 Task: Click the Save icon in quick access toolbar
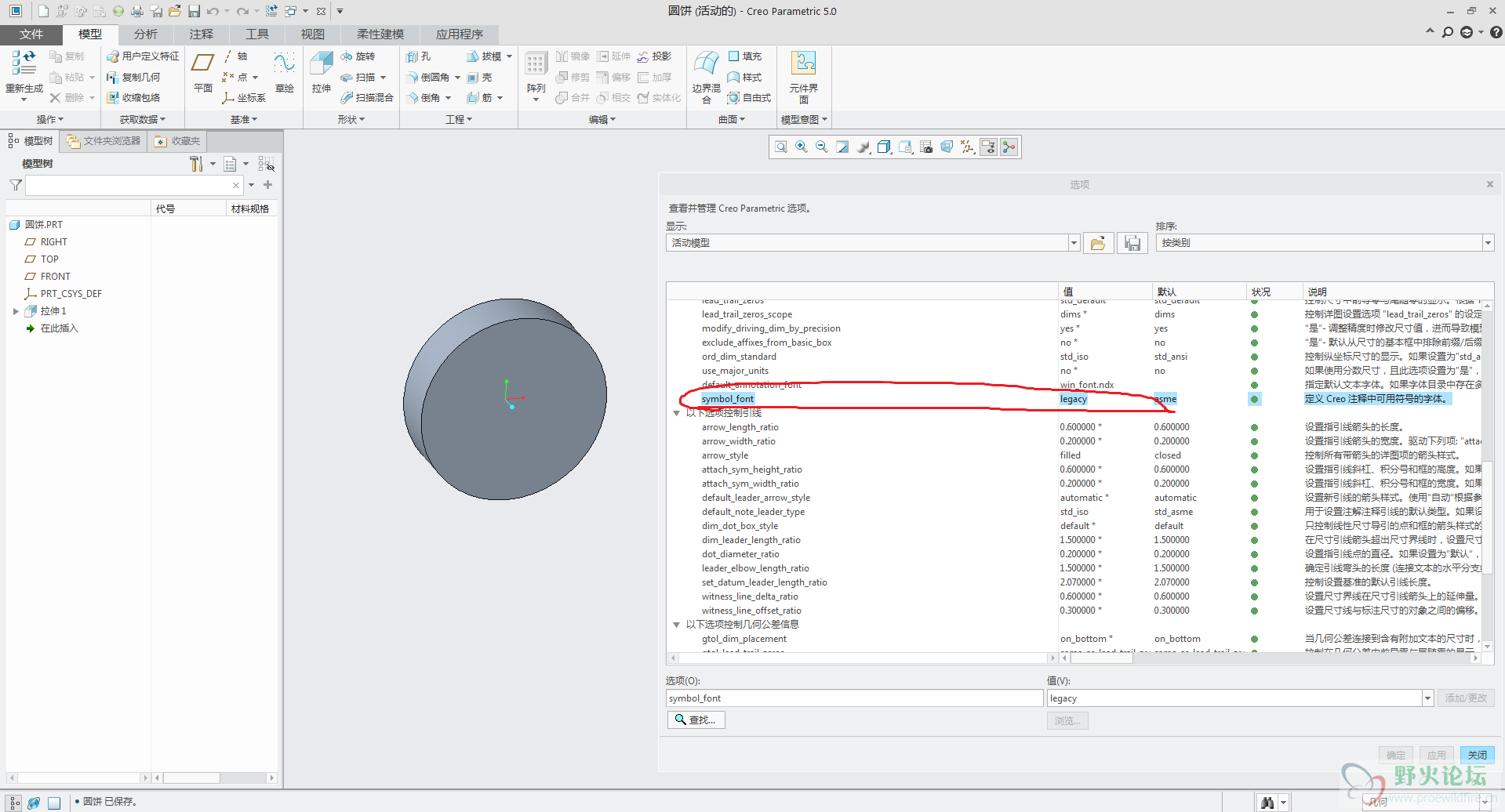click(194, 11)
